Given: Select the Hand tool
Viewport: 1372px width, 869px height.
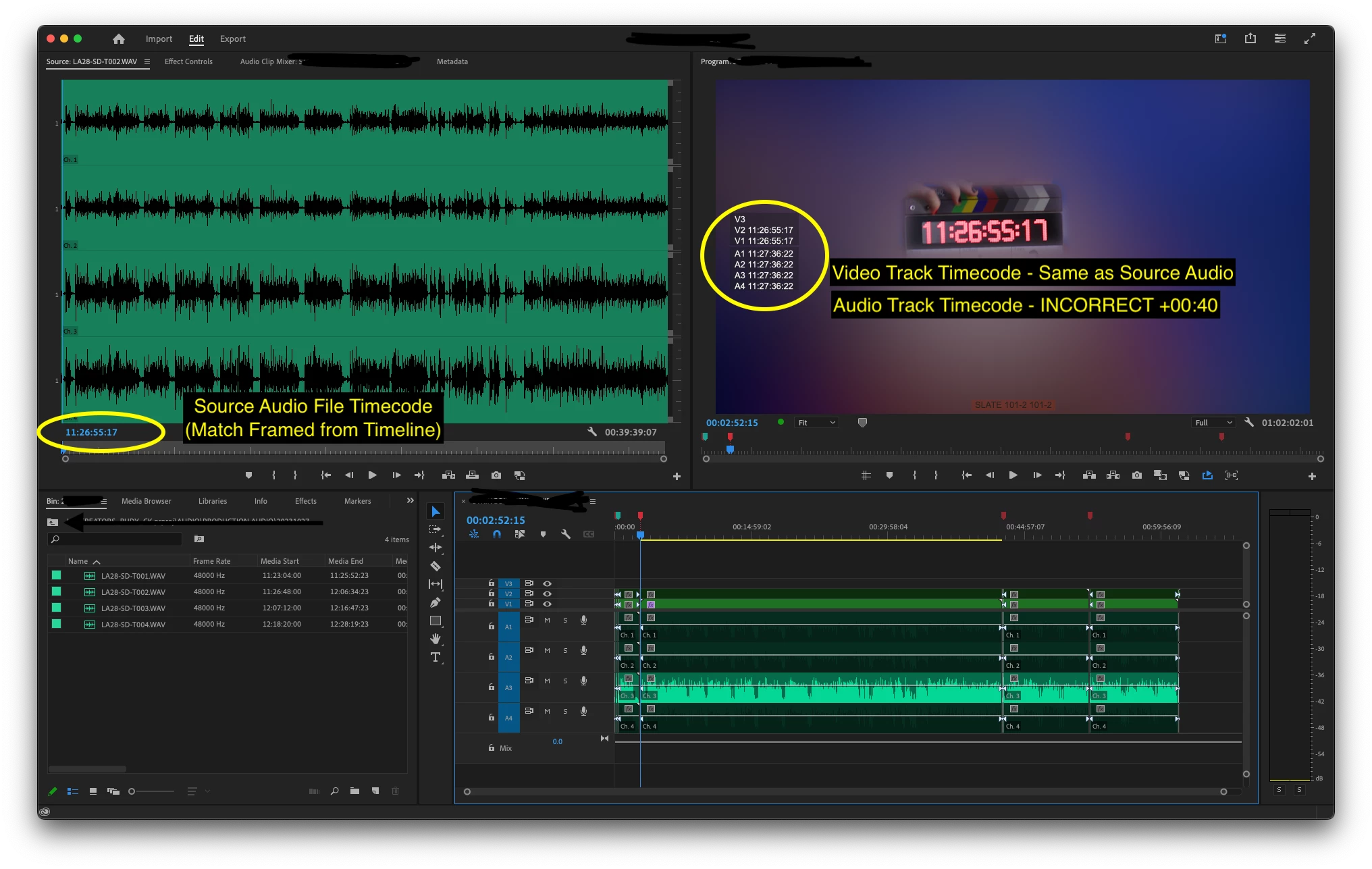Looking at the screenshot, I should point(436,639).
